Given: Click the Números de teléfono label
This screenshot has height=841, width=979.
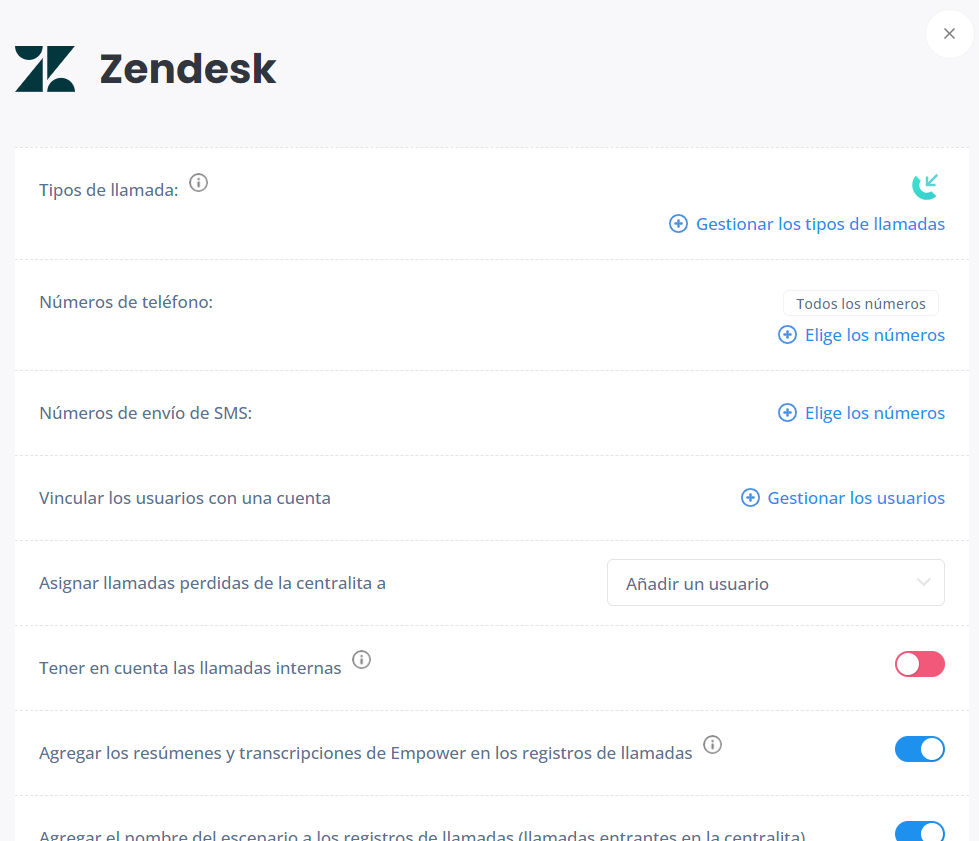Looking at the screenshot, I should click(x=126, y=302).
